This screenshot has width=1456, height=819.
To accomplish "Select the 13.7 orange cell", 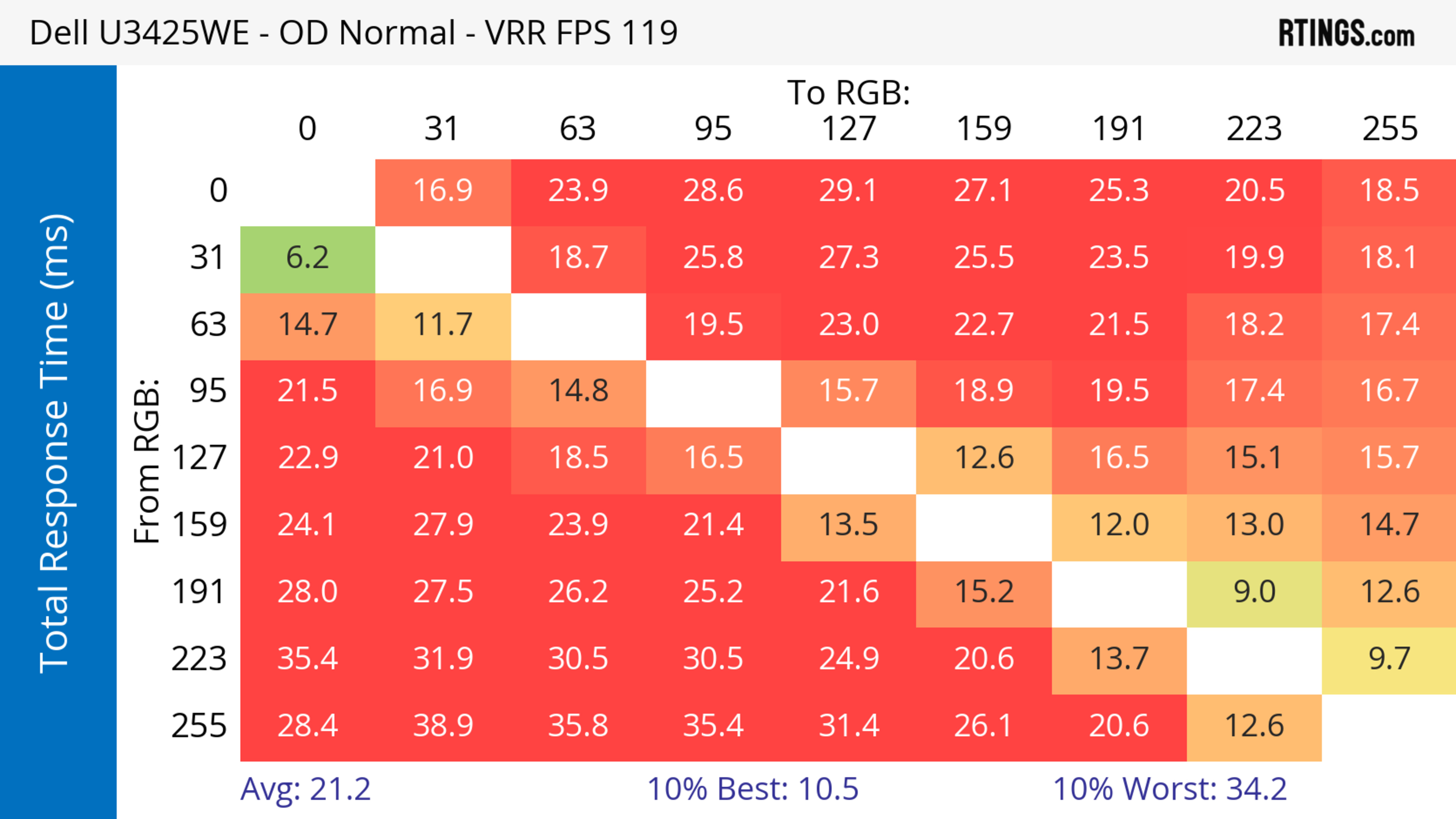I will pyautogui.click(x=1119, y=659).
